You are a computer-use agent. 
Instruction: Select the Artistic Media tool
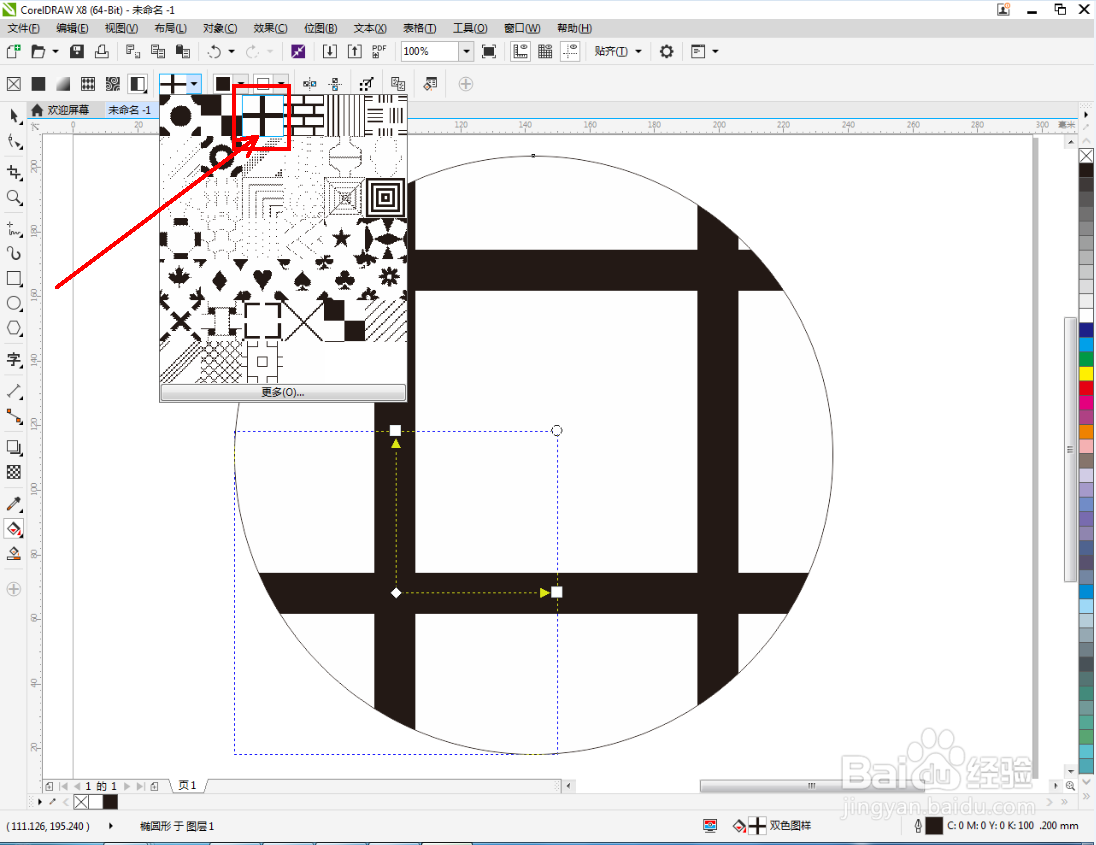pyautogui.click(x=14, y=253)
